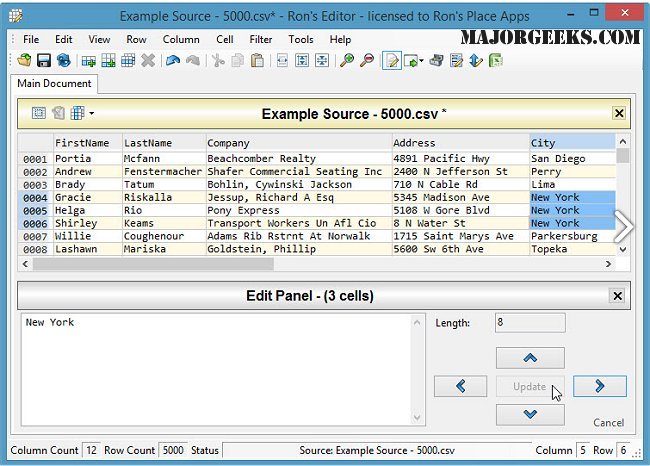This screenshot has height=466, width=650.
Task: Click the zoom out magnifier icon
Action: tap(367, 61)
